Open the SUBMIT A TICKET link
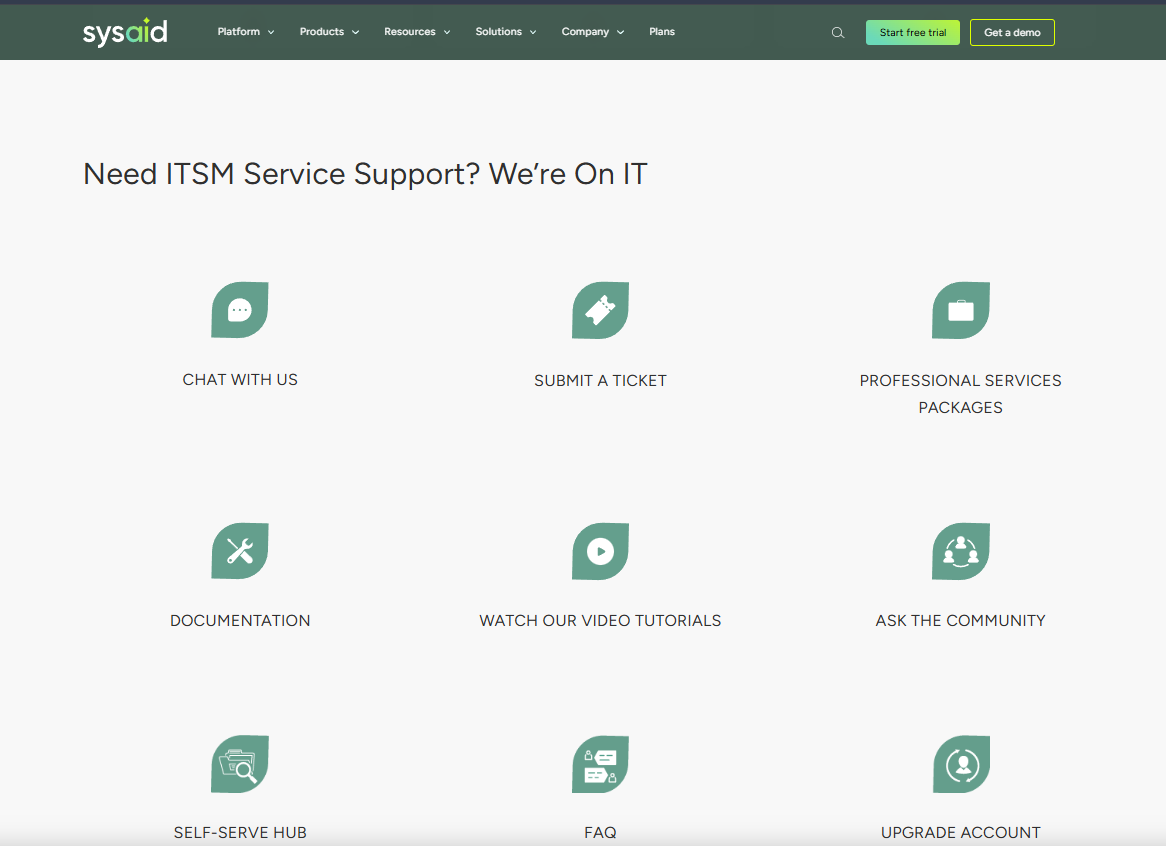 pos(600,381)
